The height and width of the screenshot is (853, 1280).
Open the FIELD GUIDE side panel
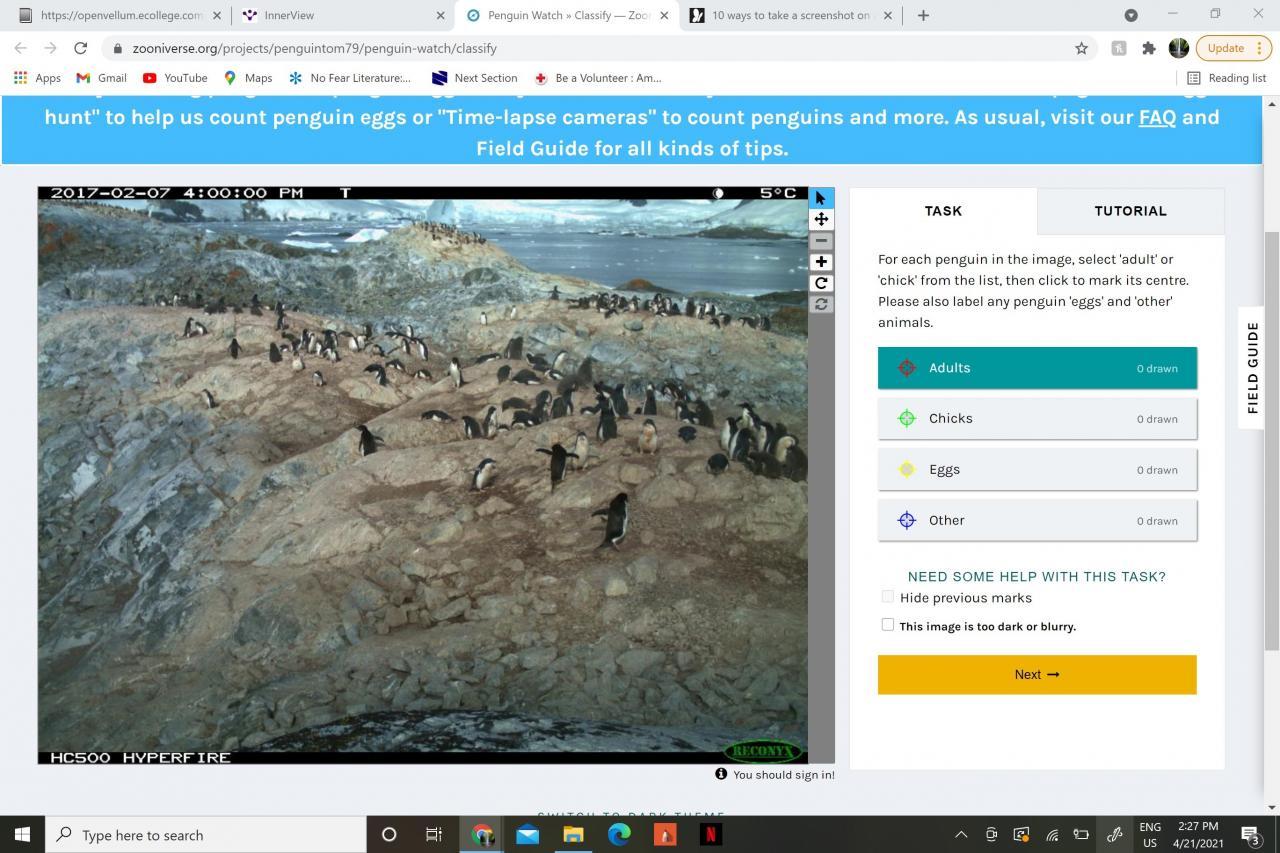1253,368
